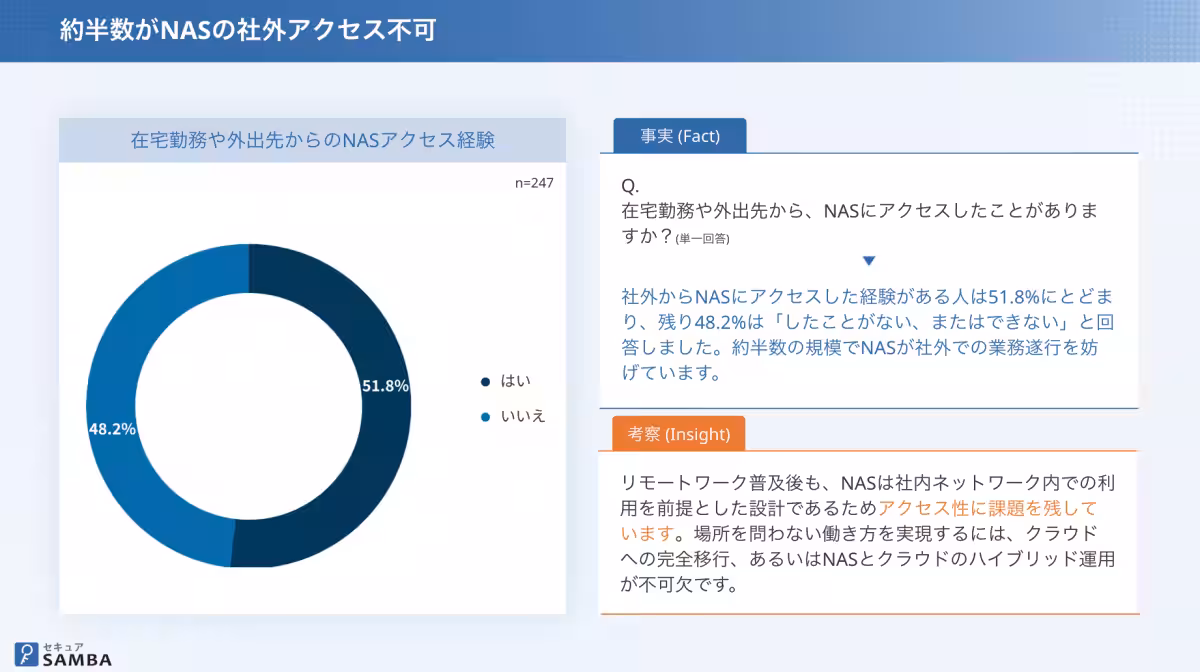Click the slide heading 約半数がNASの社外アクセス不可

tap(247, 30)
